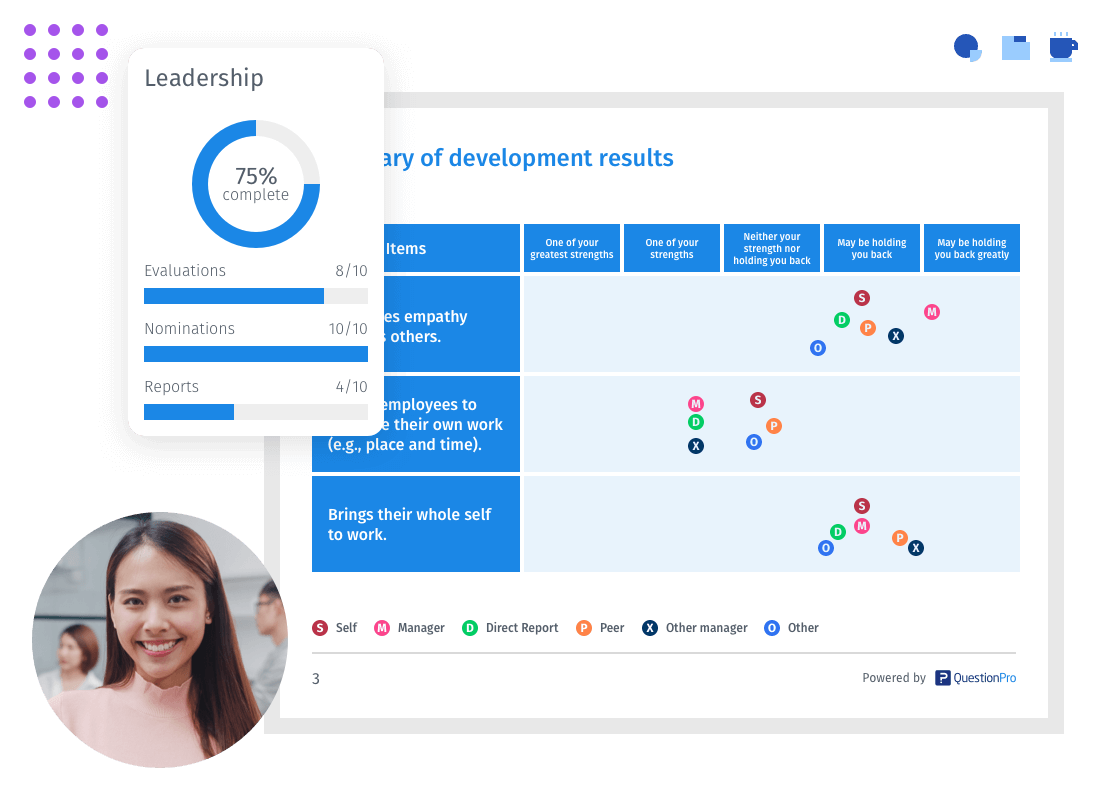Select the orange Peer legend icon

tap(584, 628)
